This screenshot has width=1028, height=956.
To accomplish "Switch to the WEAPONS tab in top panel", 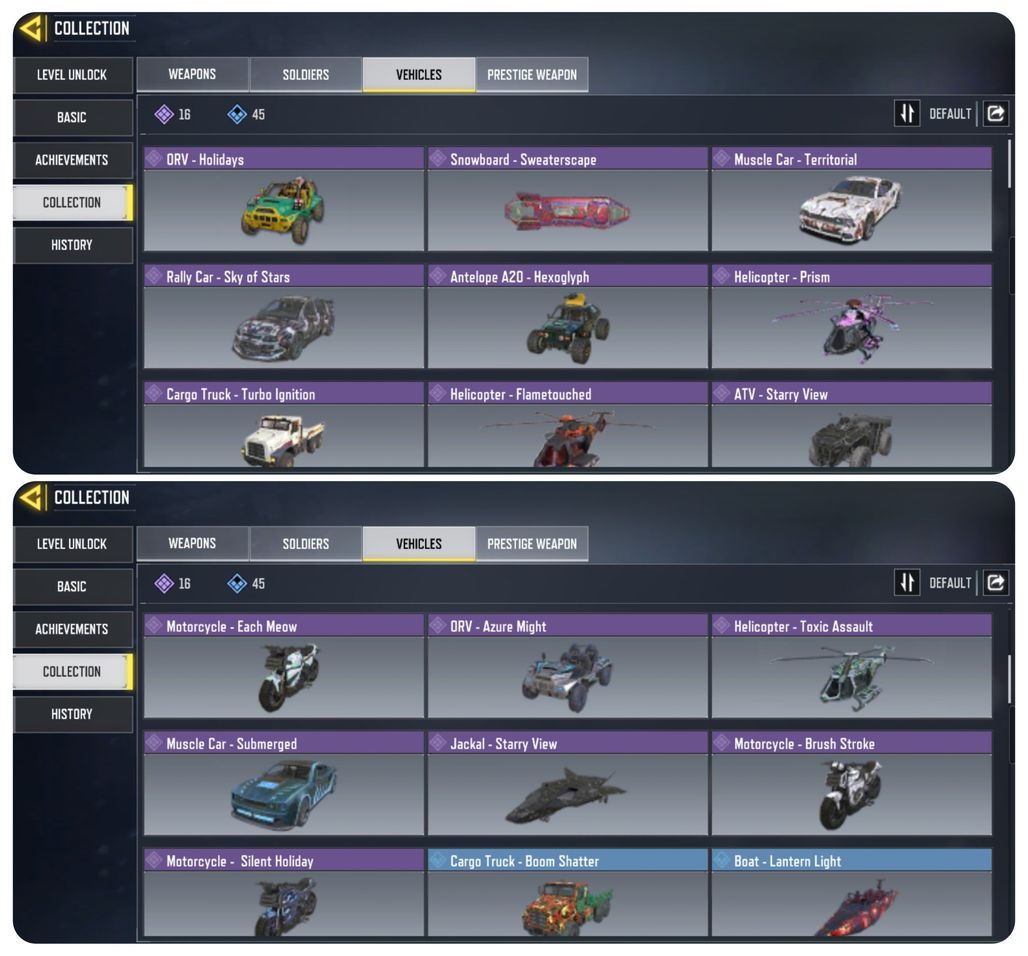I will [x=192, y=74].
